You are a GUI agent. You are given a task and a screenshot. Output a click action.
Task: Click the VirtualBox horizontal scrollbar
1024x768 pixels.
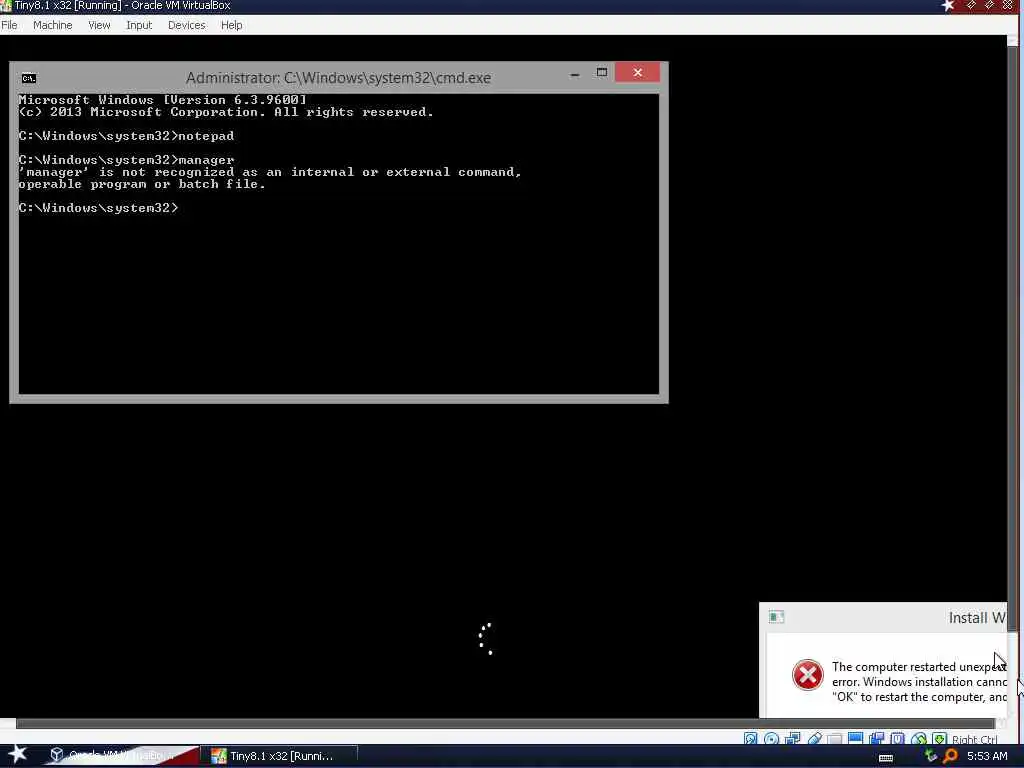(x=504, y=724)
